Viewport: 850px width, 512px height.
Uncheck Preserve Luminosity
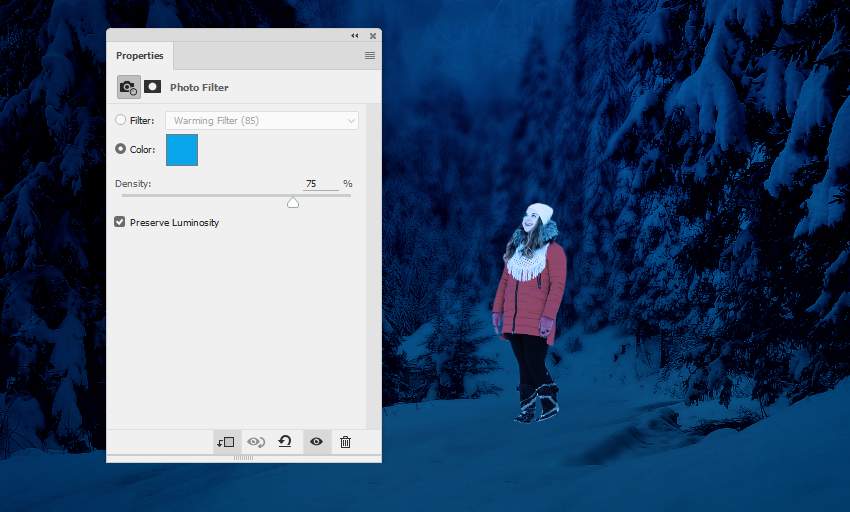coord(120,222)
